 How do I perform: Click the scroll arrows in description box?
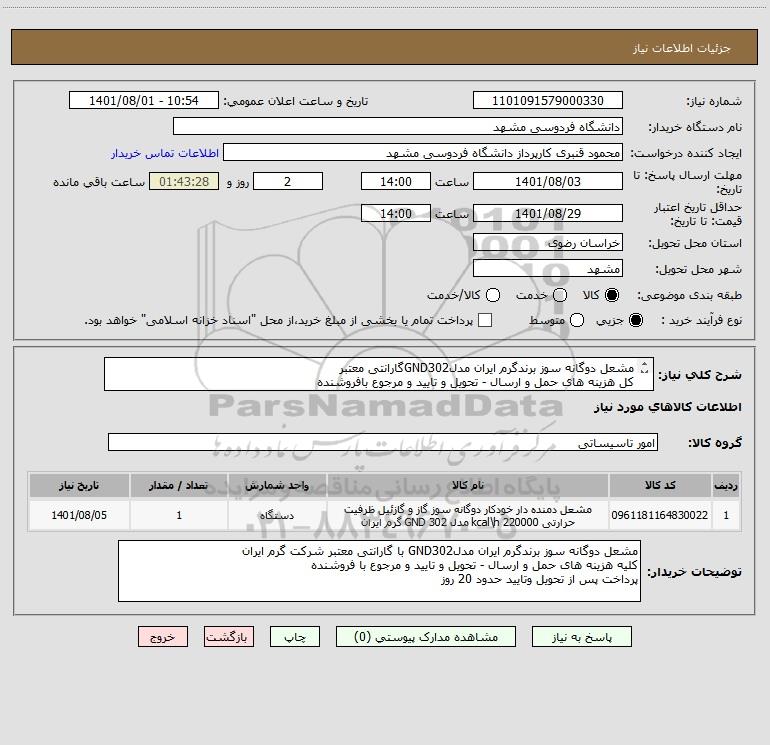click(645, 367)
